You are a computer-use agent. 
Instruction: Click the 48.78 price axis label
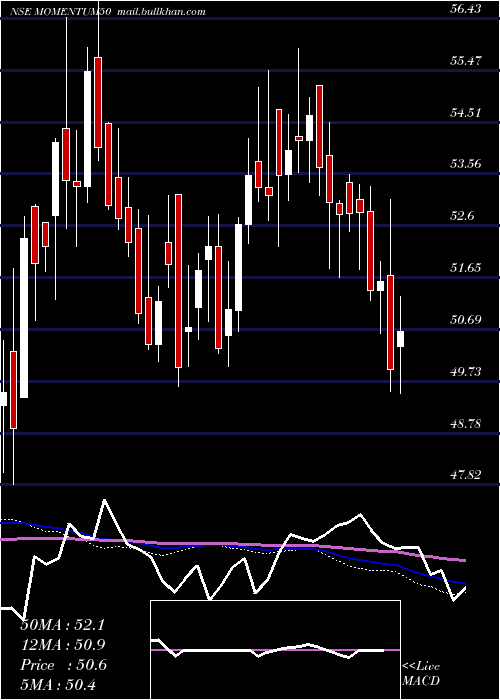[466, 423]
